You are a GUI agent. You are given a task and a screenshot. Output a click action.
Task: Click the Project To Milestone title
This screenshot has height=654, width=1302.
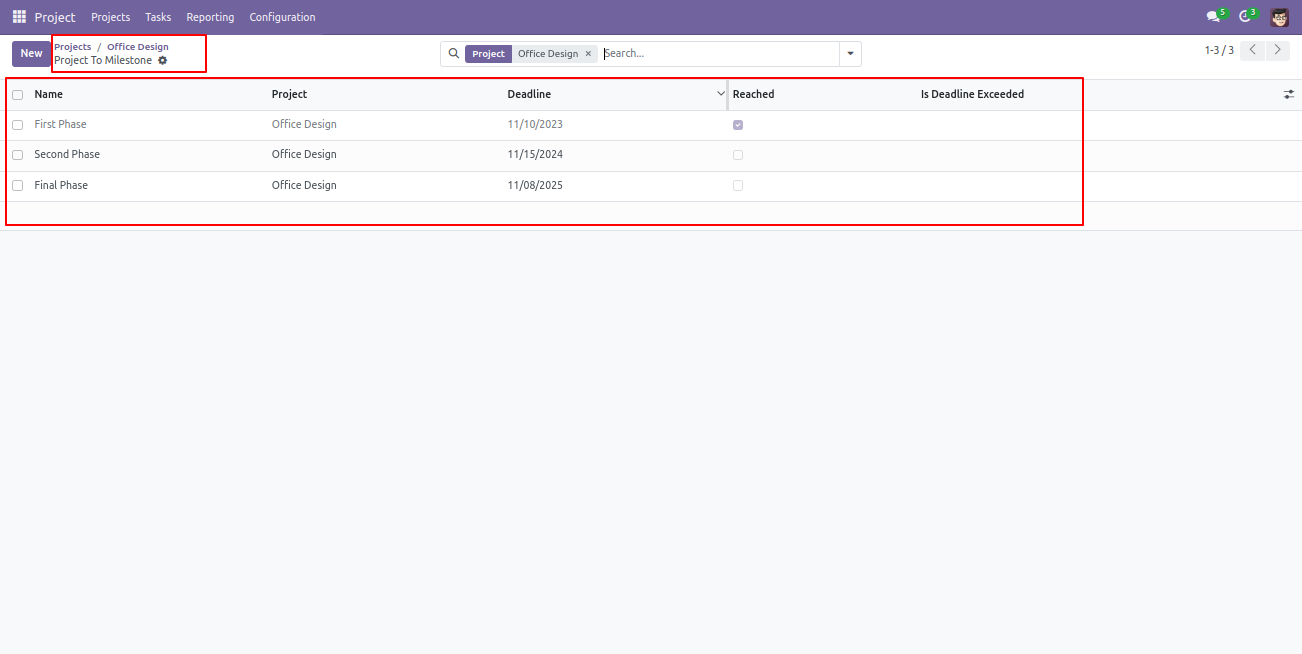point(103,61)
